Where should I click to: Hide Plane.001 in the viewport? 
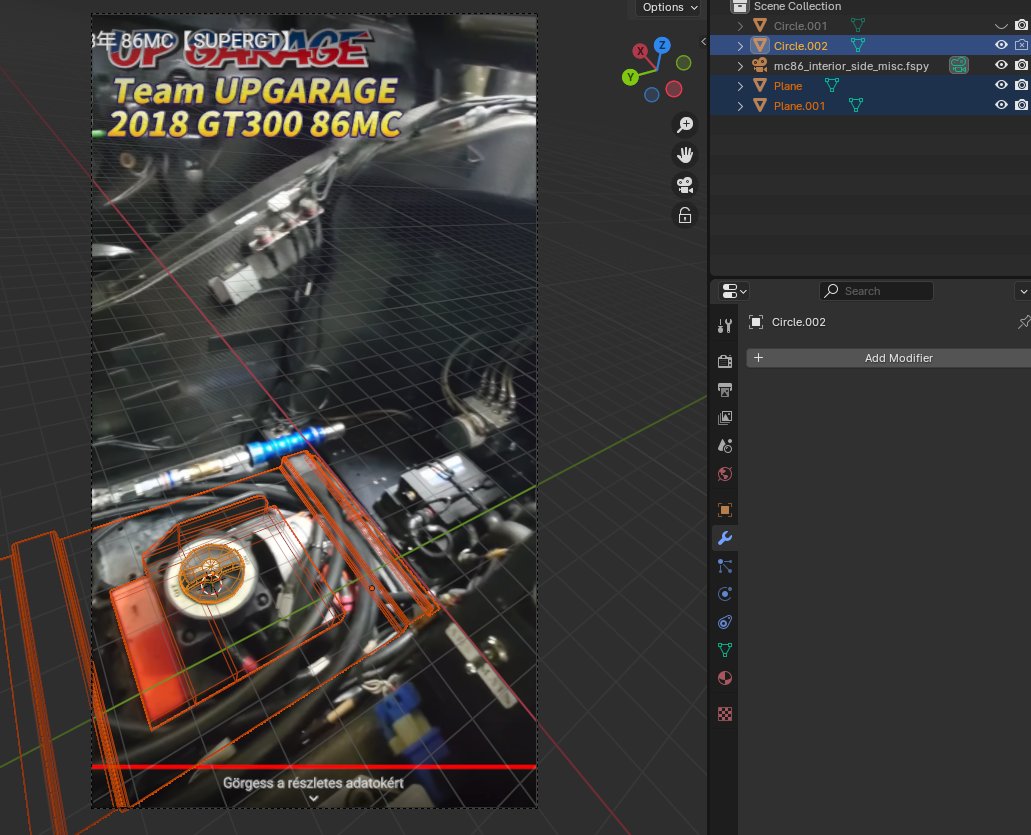point(1001,105)
